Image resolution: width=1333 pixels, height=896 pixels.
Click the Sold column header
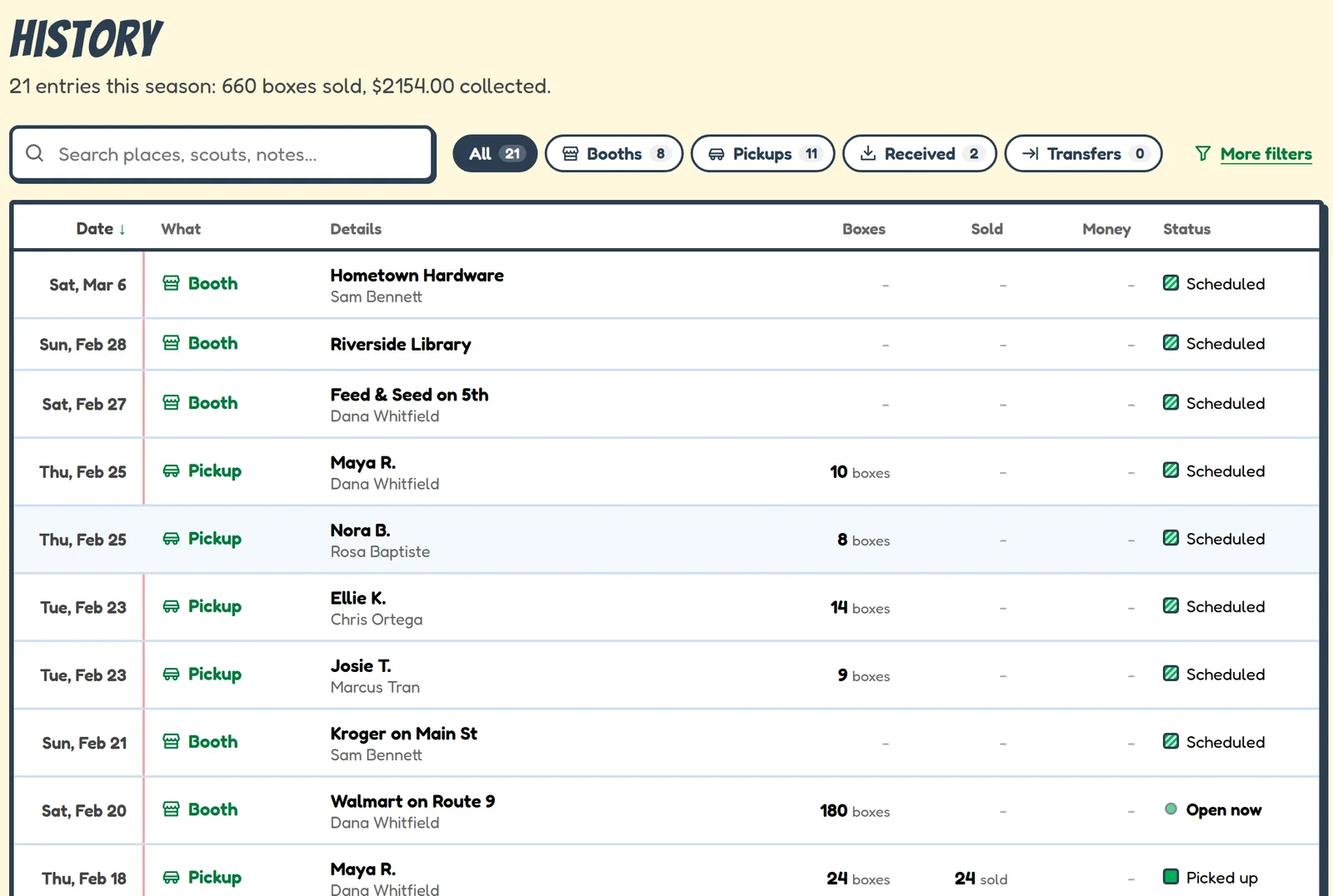tap(986, 229)
